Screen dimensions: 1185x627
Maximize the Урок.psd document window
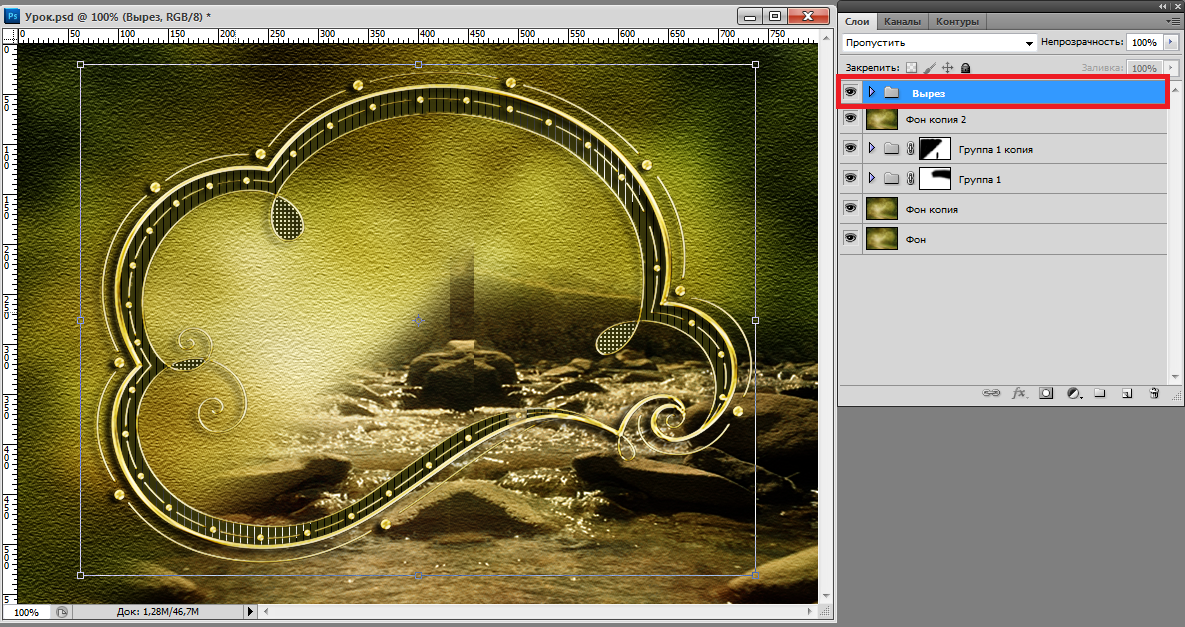coord(775,16)
